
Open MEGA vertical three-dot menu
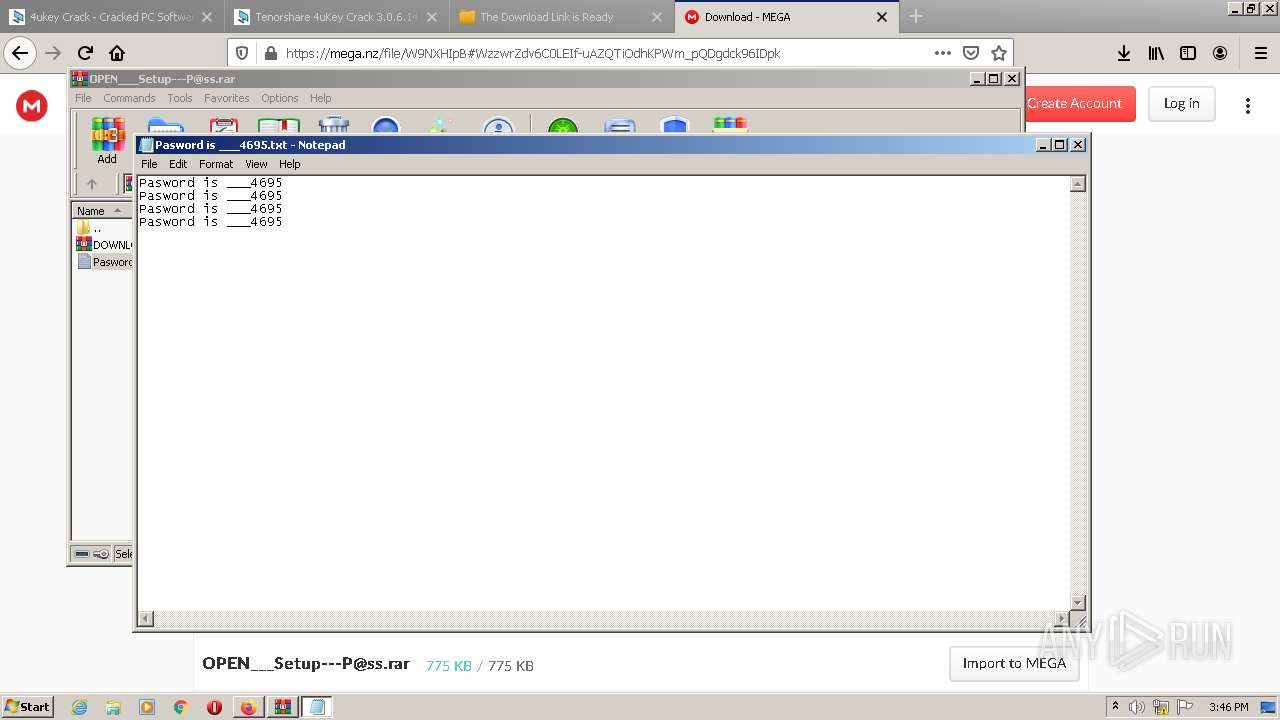coord(1247,105)
